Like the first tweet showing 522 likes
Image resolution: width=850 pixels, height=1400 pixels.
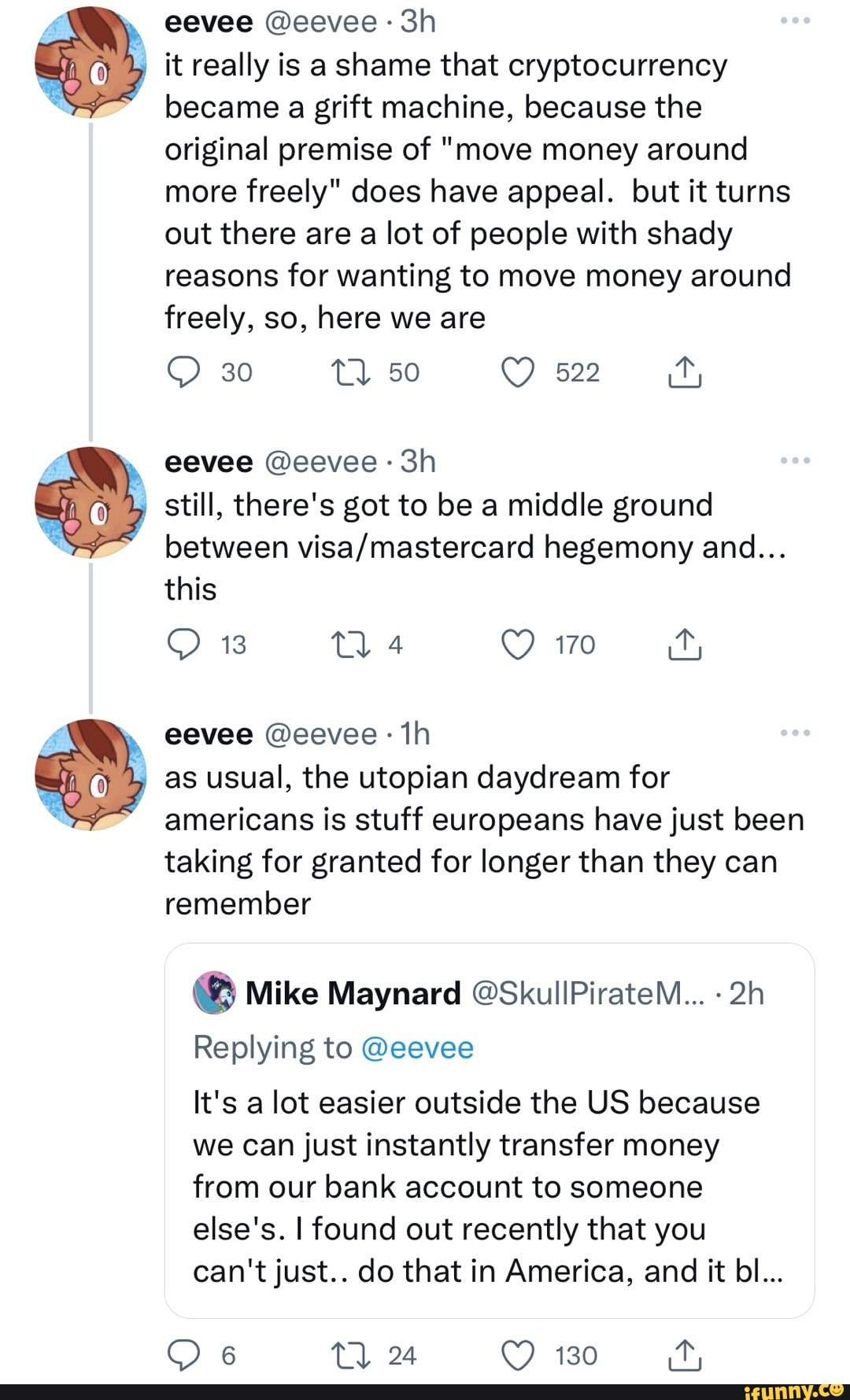click(x=519, y=371)
